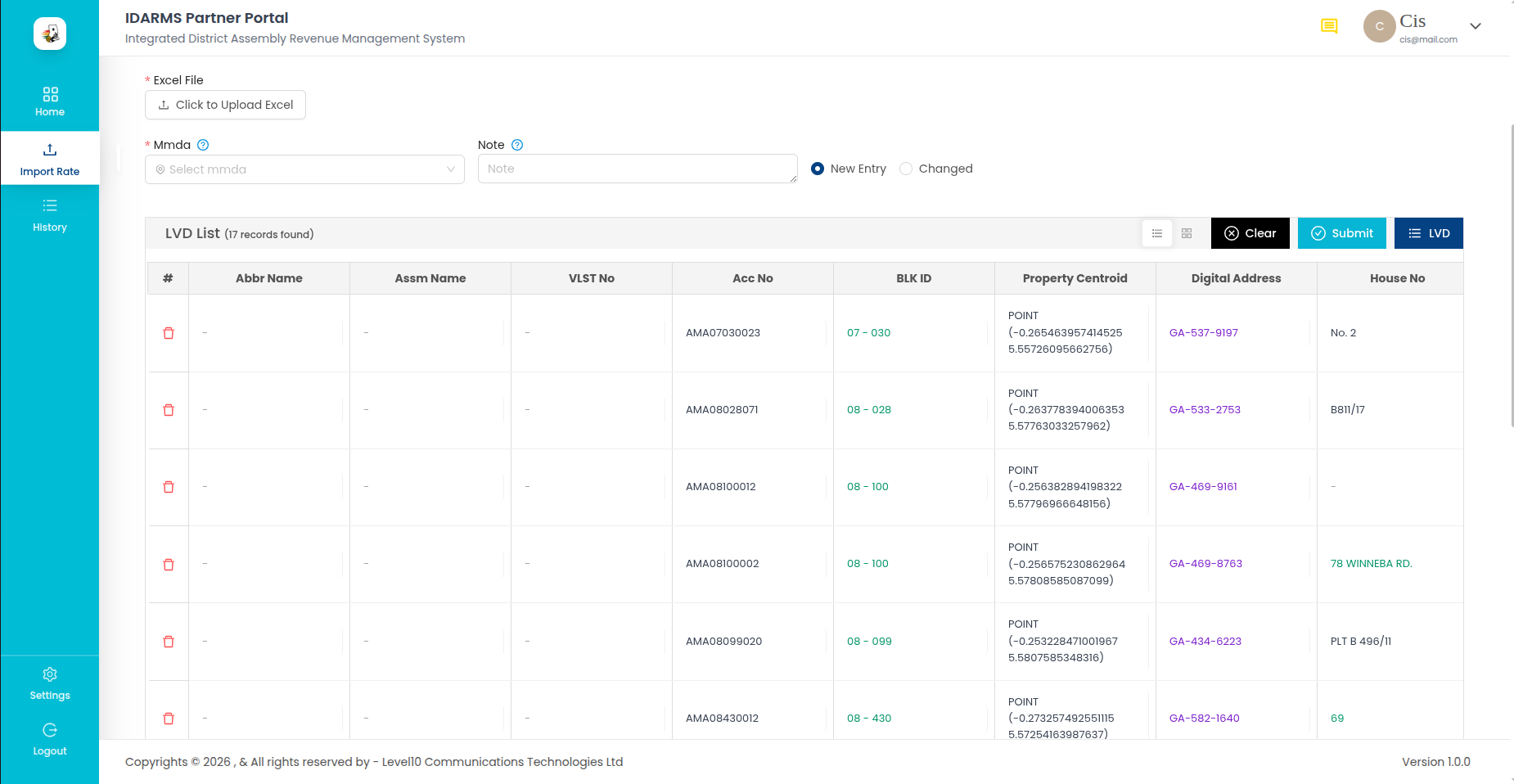Delete row with account AMA08100012

tap(169, 487)
